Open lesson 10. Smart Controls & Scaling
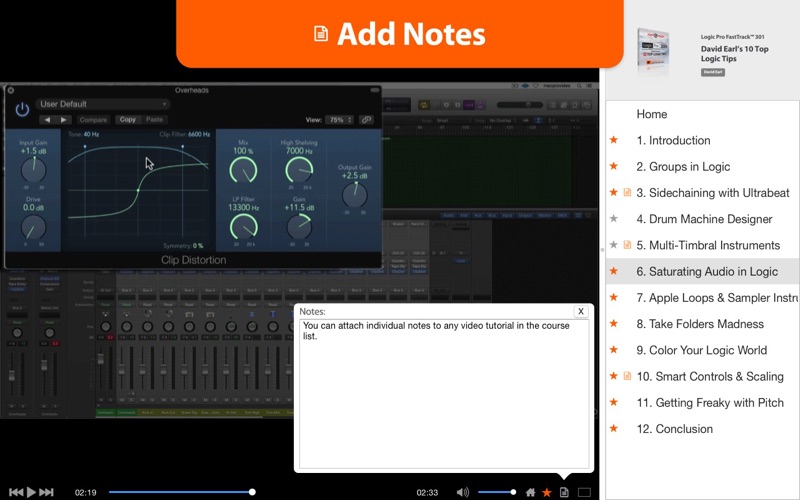 tap(710, 377)
